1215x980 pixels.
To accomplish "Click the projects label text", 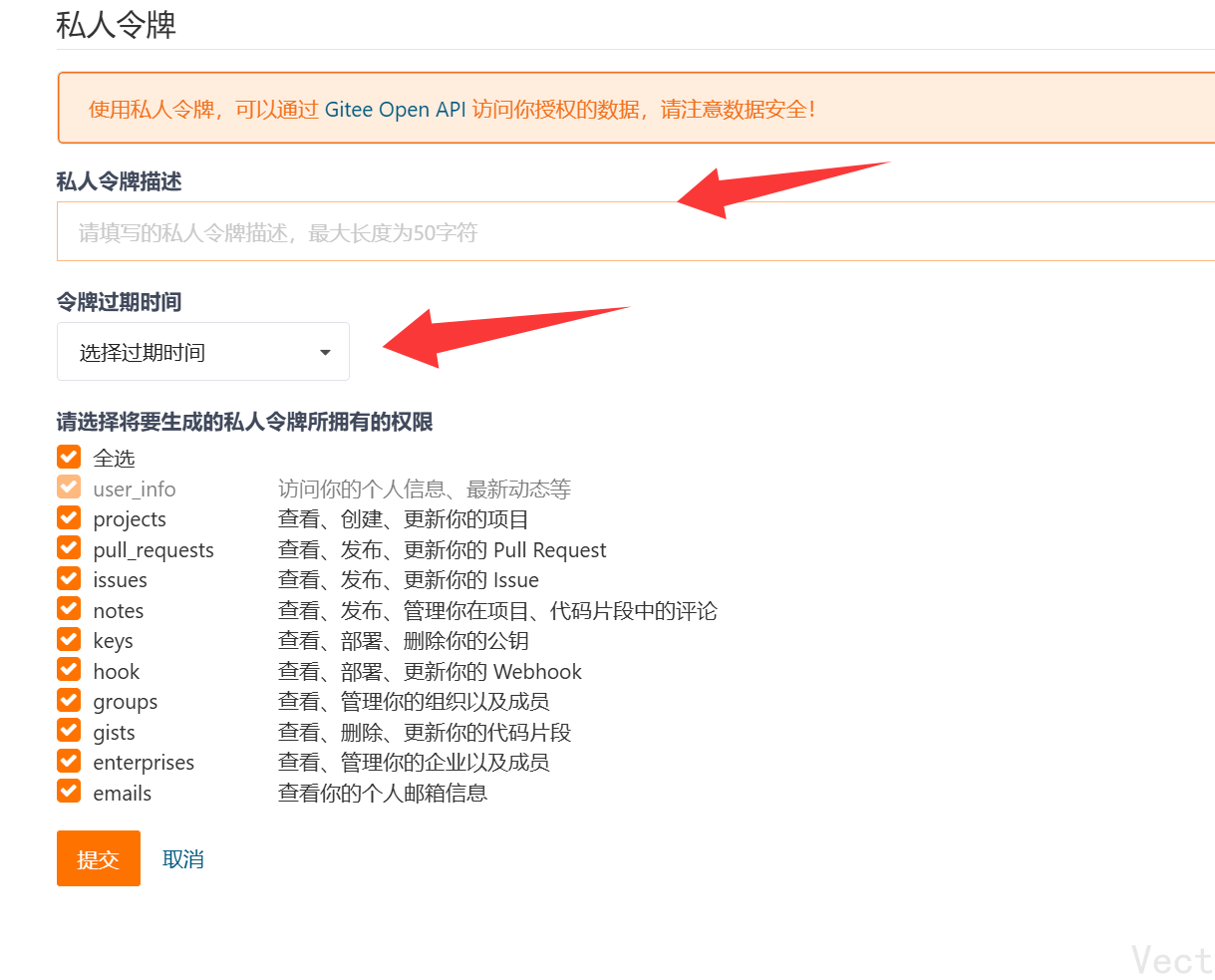I will 130,519.
